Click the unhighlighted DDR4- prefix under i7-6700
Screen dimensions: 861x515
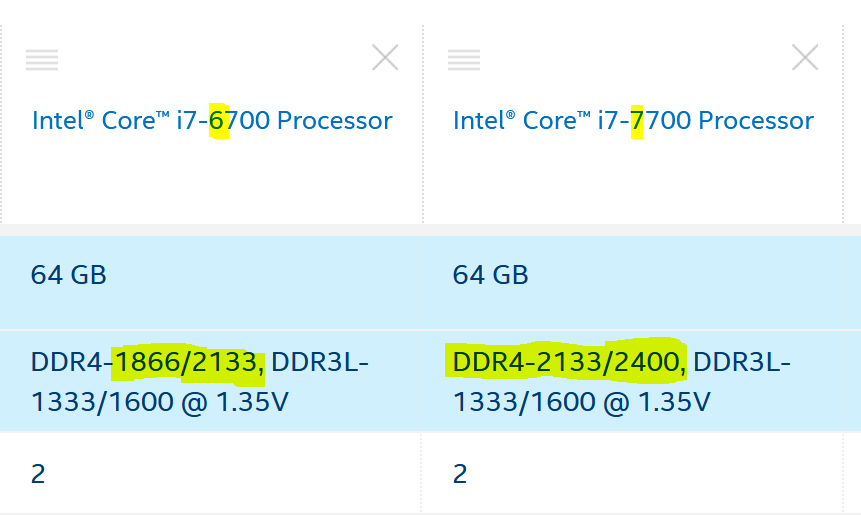point(70,361)
